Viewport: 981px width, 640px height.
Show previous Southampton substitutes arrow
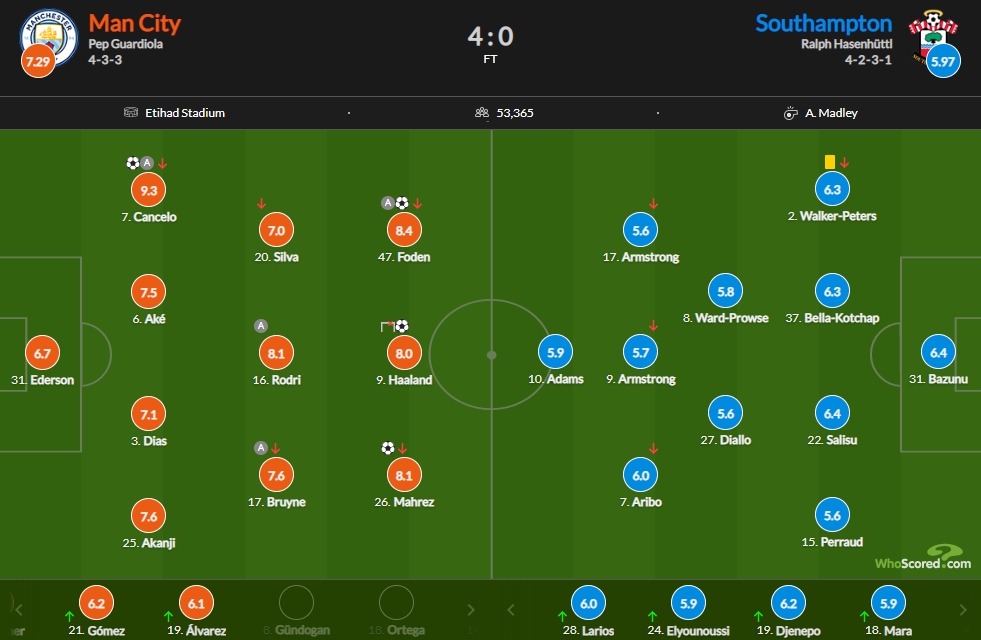pos(511,609)
